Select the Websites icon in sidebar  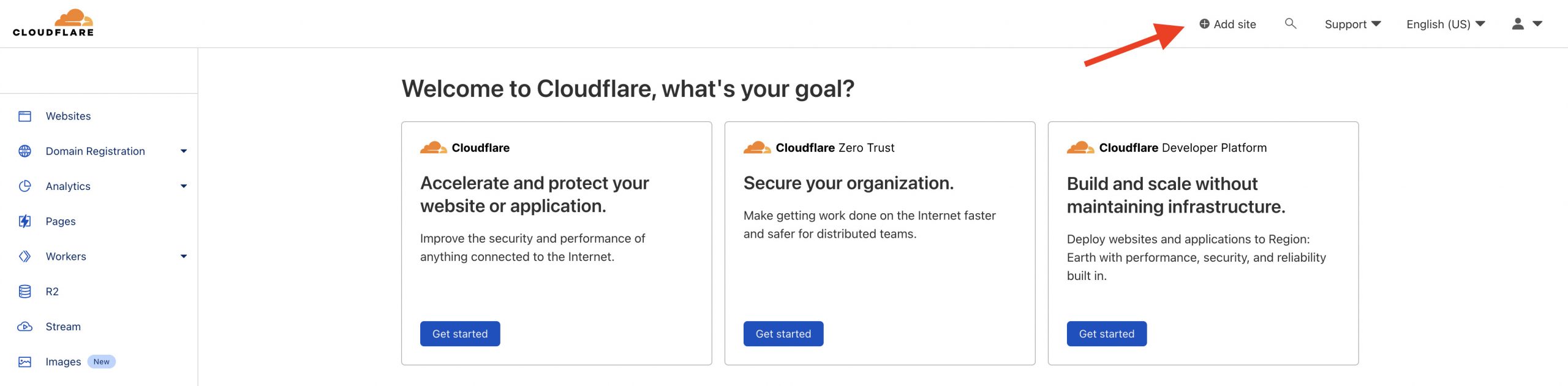(26, 115)
